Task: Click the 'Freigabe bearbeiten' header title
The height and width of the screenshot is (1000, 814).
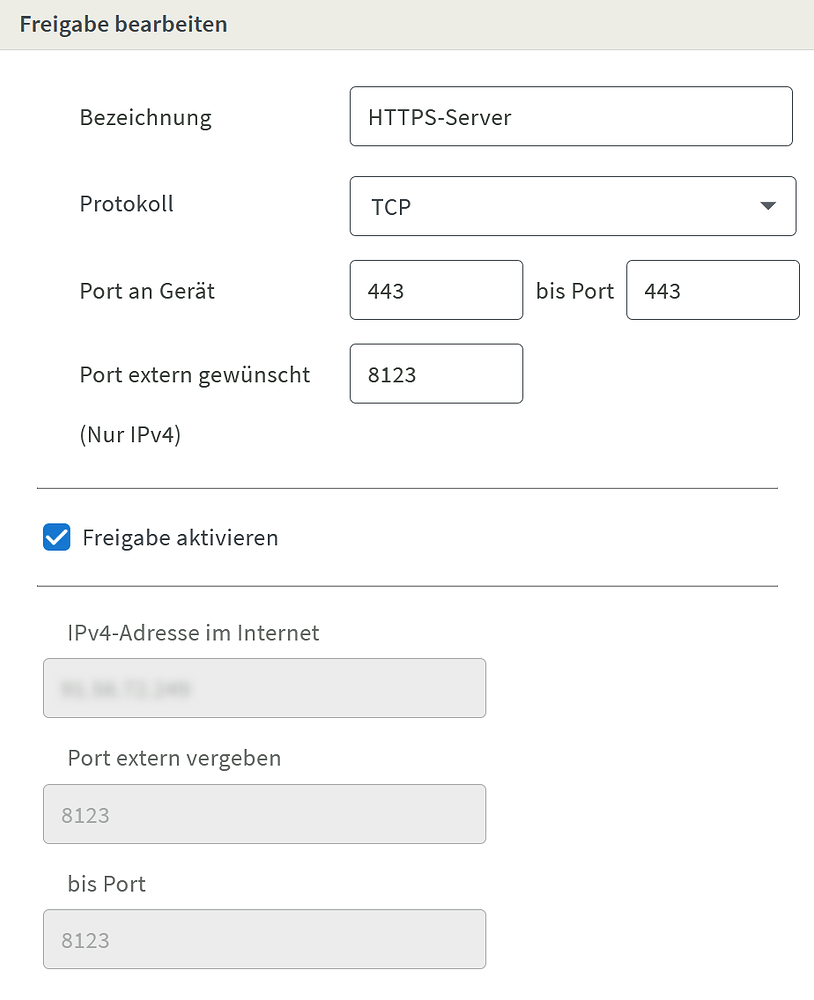Action: click(x=123, y=24)
